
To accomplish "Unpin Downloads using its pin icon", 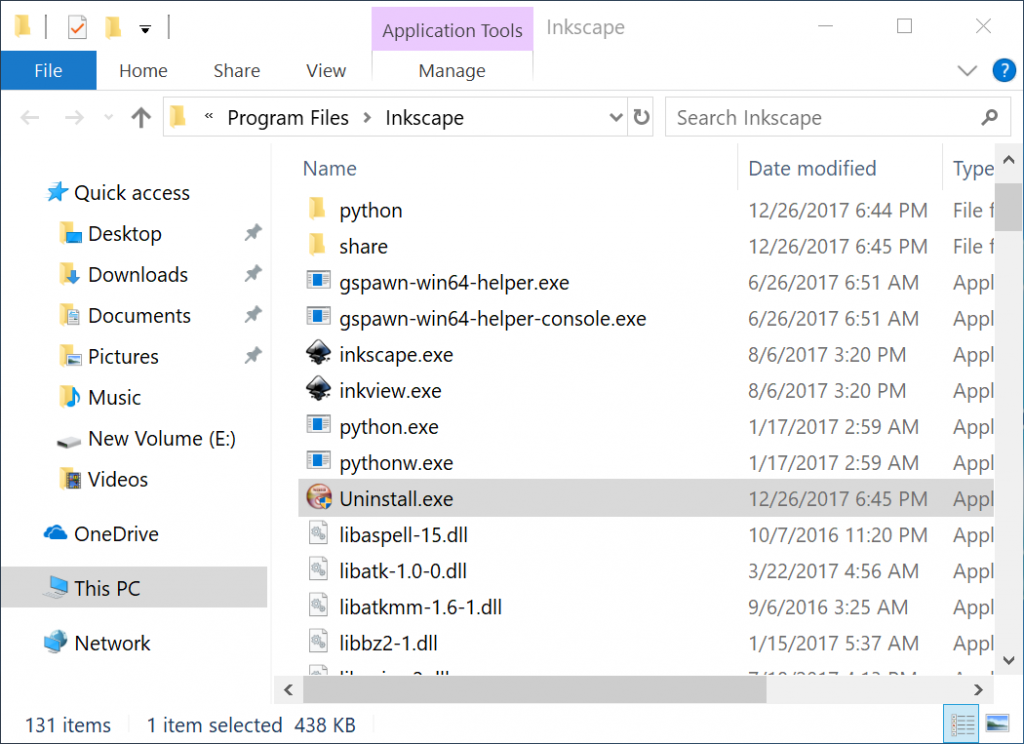I will click(253, 274).
